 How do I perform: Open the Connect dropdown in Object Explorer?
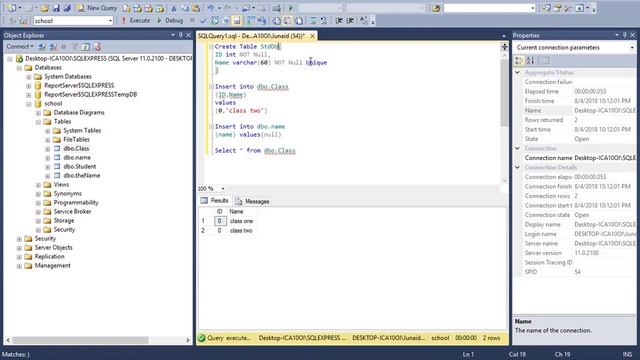tap(20, 47)
